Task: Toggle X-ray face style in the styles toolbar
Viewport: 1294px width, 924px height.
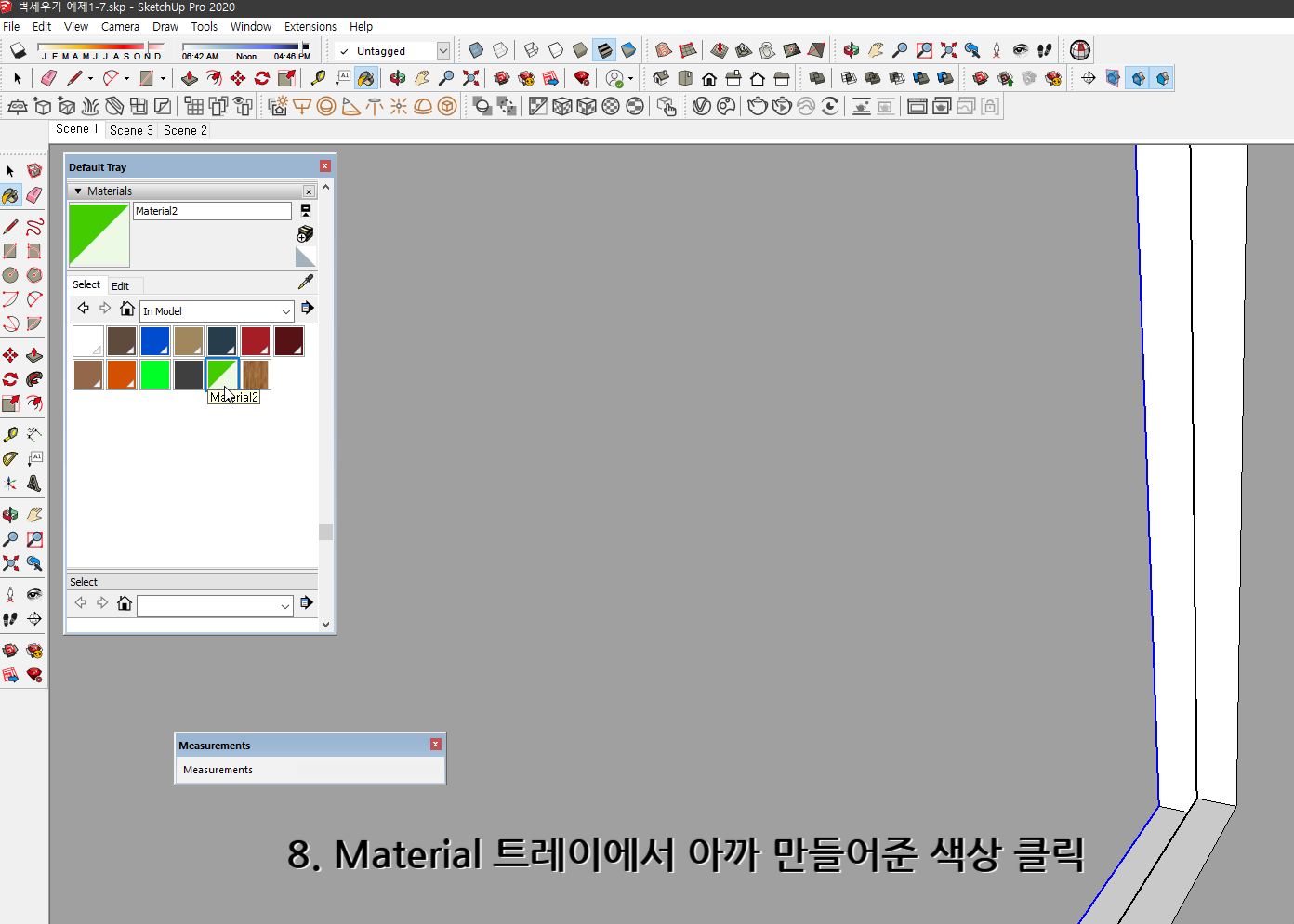Action: pyautogui.click(x=475, y=50)
